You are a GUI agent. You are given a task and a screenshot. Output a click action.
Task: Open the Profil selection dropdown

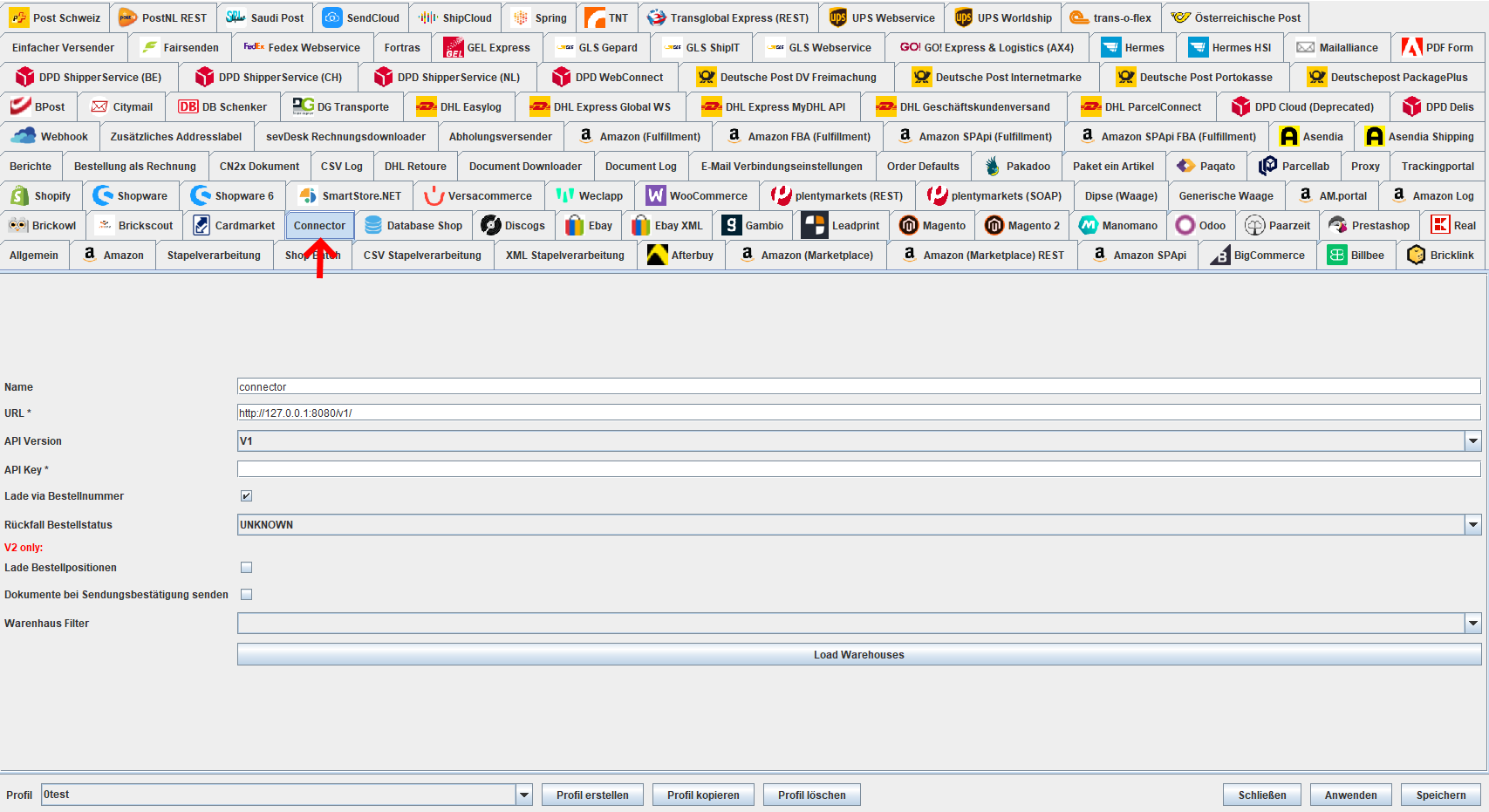524,795
